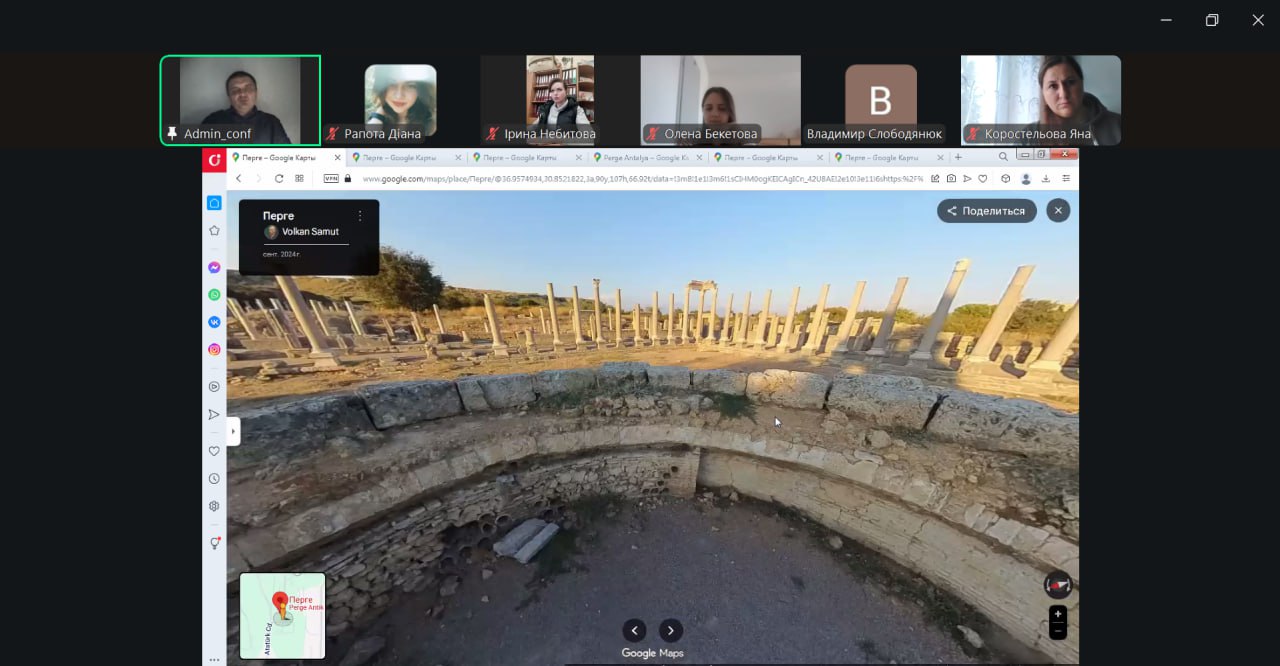This screenshot has width=1280, height=666.
Task: Open a new browser tab with plus
Action: [x=958, y=157]
